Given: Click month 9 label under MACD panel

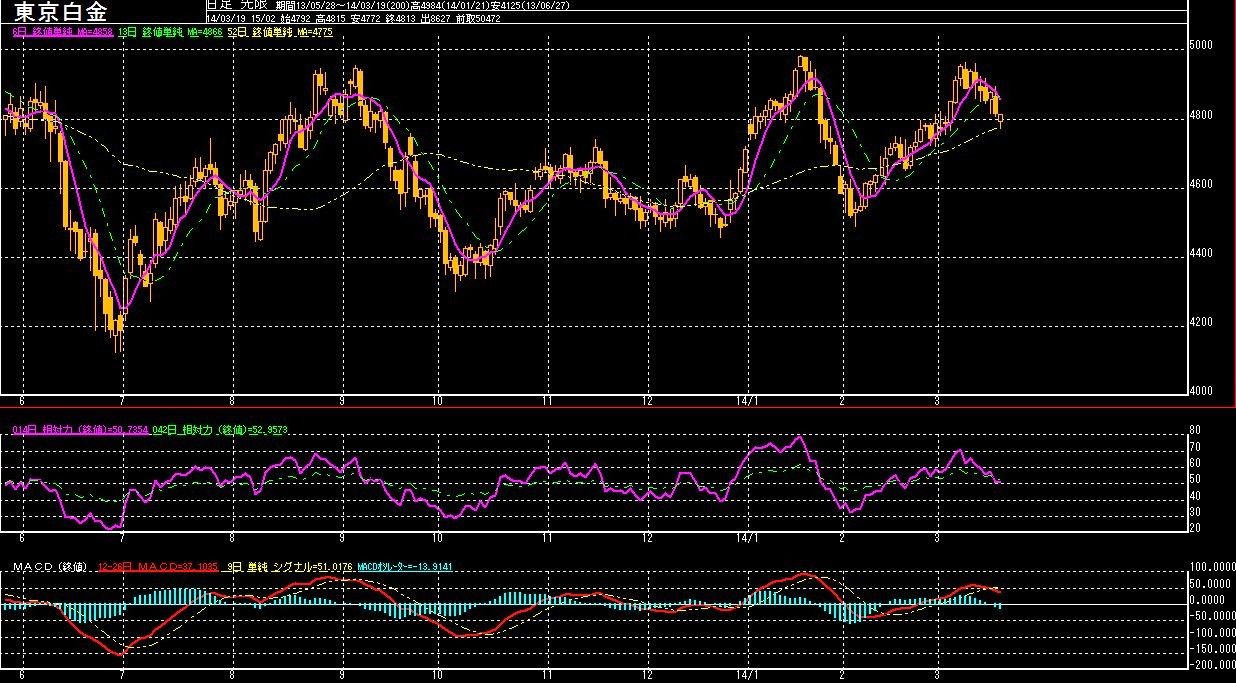Looking at the screenshot, I should pos(342,676).
